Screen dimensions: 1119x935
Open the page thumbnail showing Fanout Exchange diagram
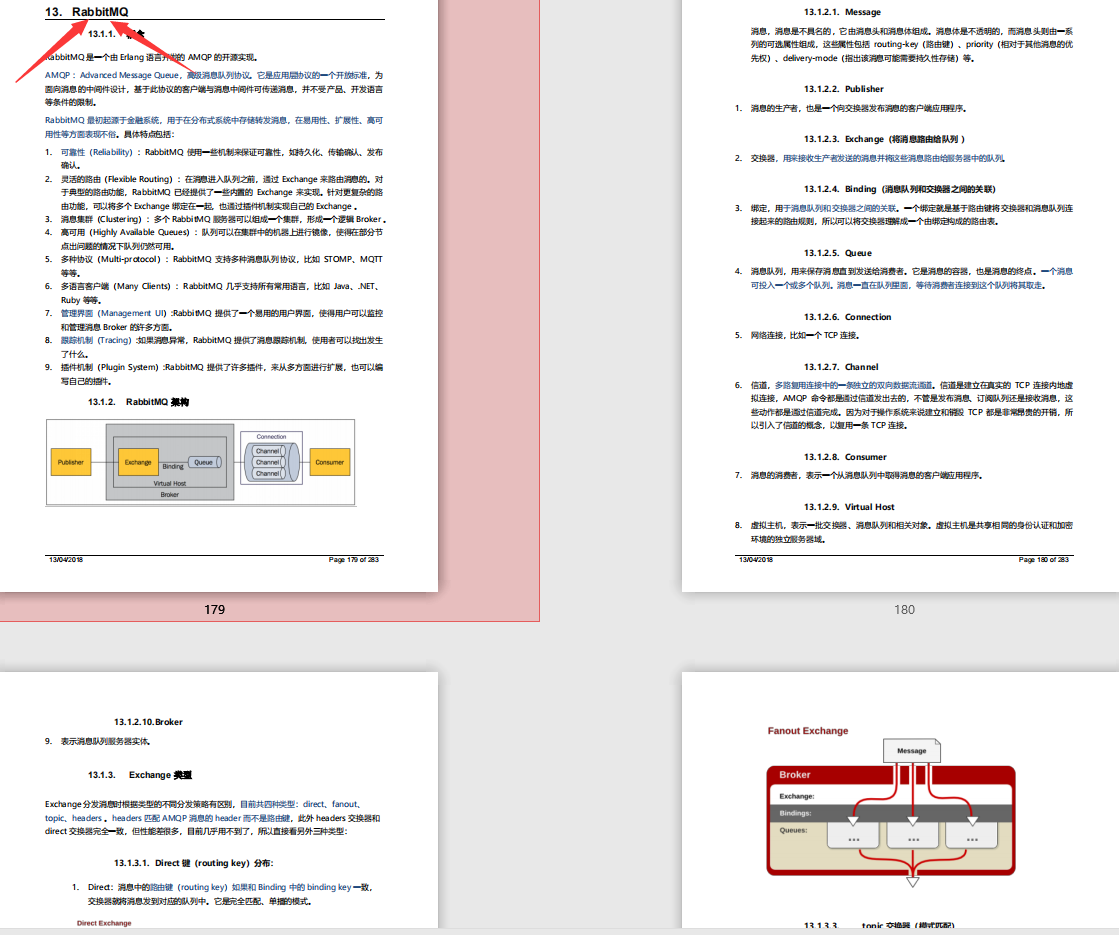point(901,799)
